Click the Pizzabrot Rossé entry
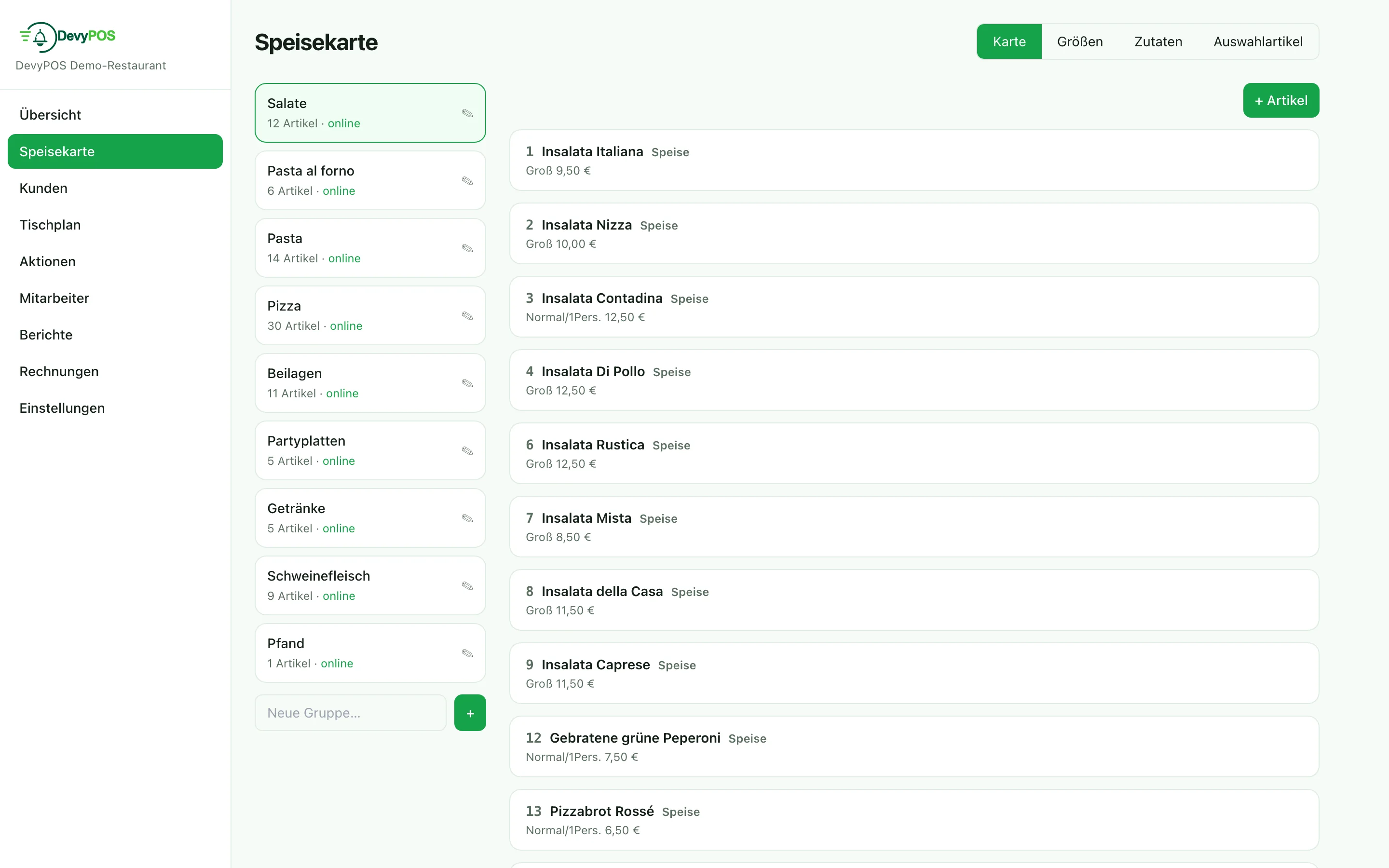Viewport: 1389px width, 868px height. tap(914, 820)
